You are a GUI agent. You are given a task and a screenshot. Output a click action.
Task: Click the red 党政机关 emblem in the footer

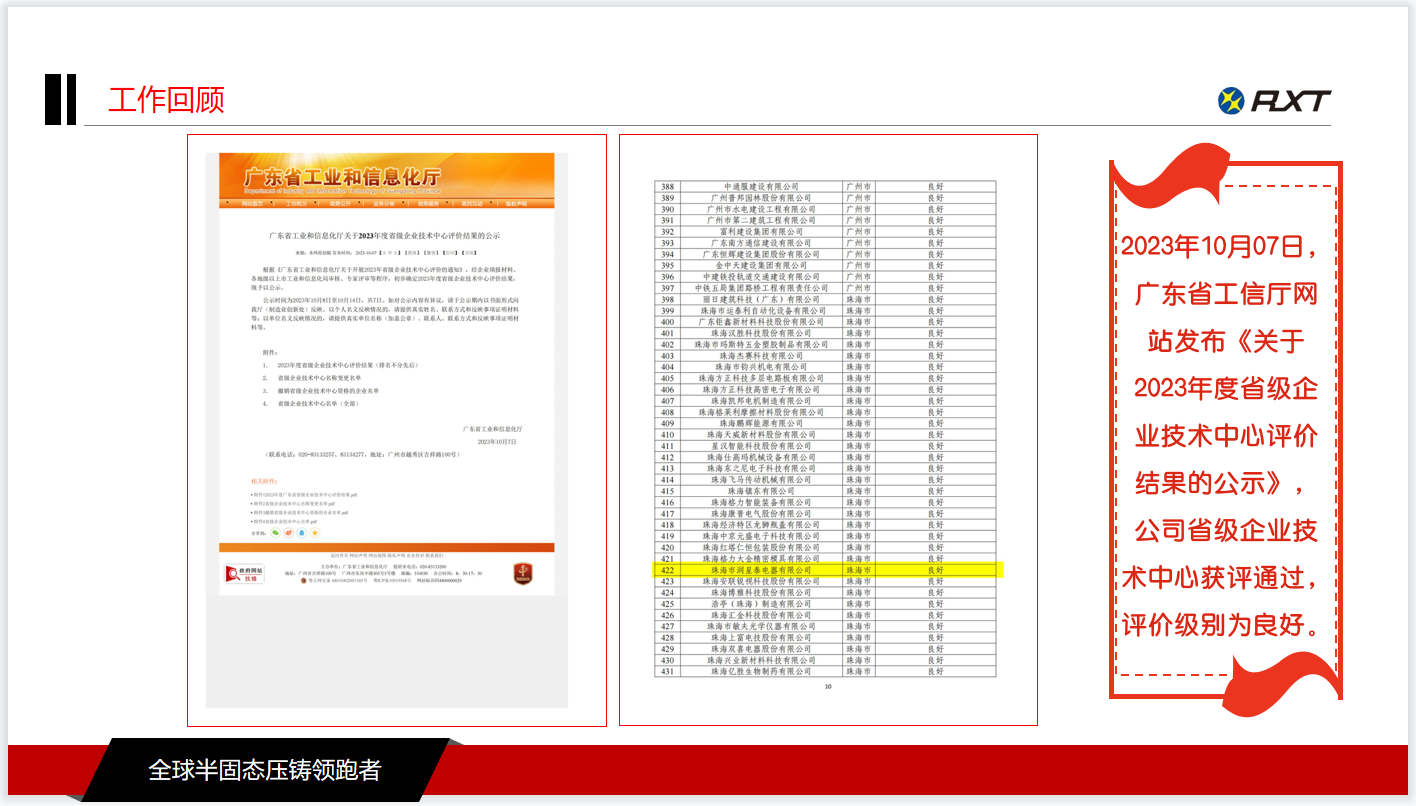click(x=521, y=573)
